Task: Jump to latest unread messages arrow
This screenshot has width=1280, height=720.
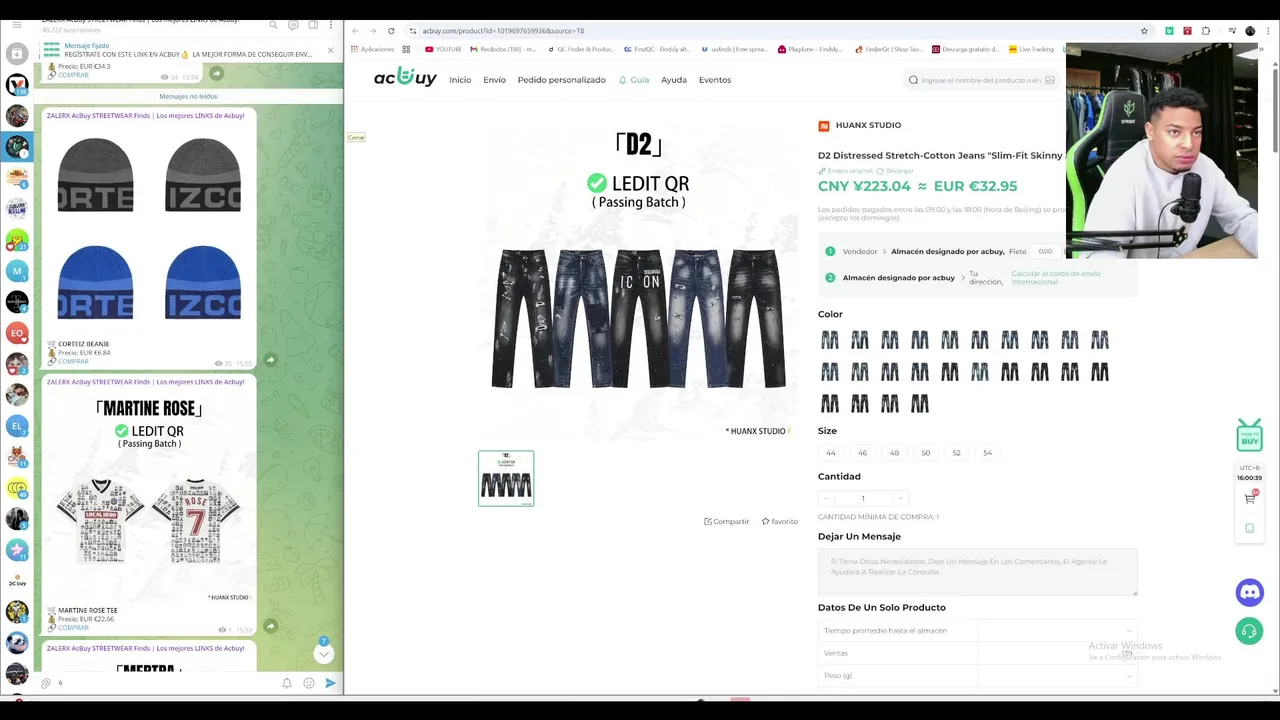Action: pyautogui.click(x=323, y=653)
